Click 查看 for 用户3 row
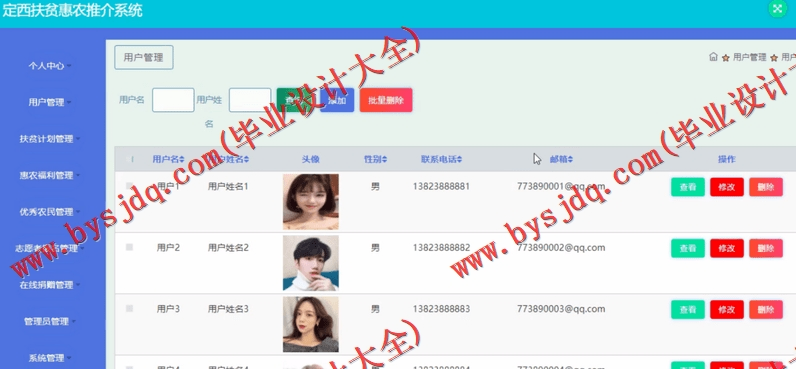This screenshot has height=369, width=796. click(688, 310)
